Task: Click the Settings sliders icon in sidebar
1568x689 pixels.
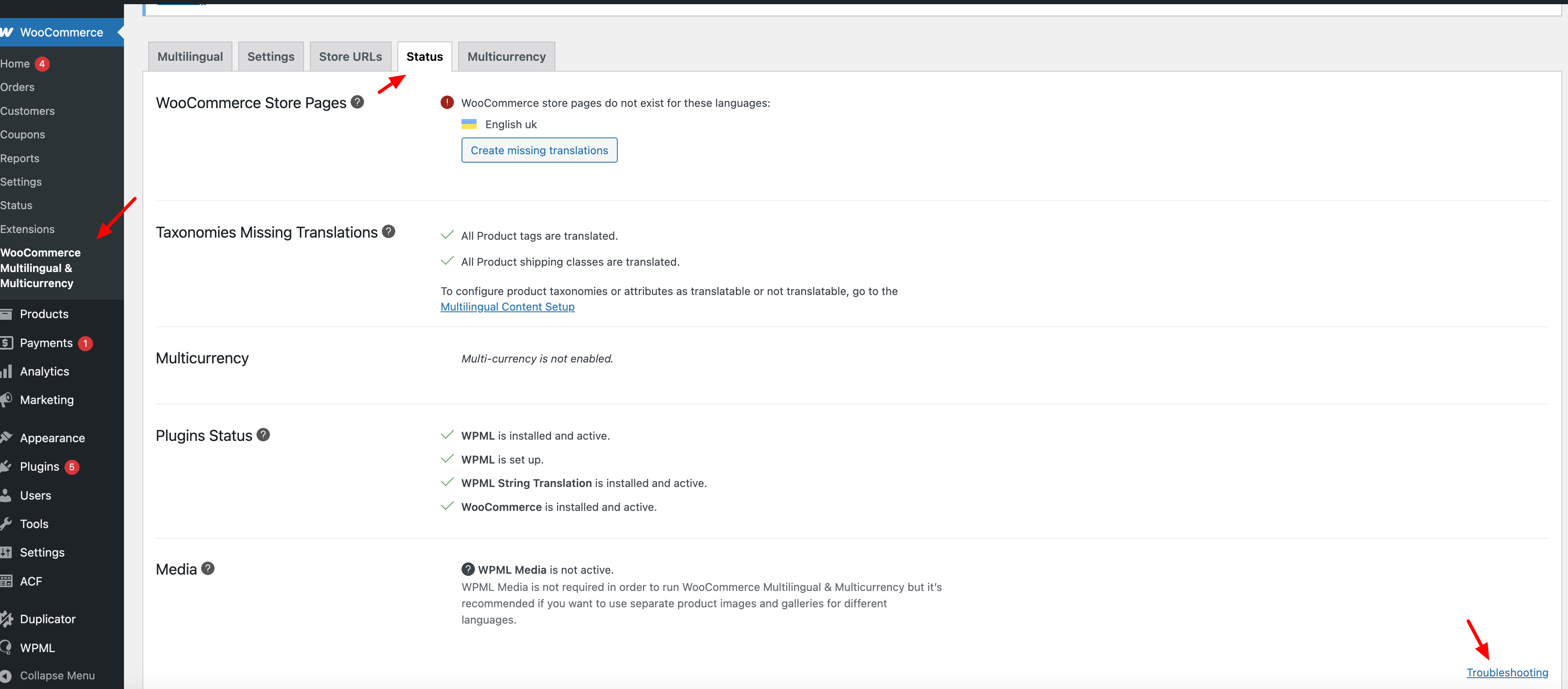Action: pyautogui.click(x=6, y=552)
